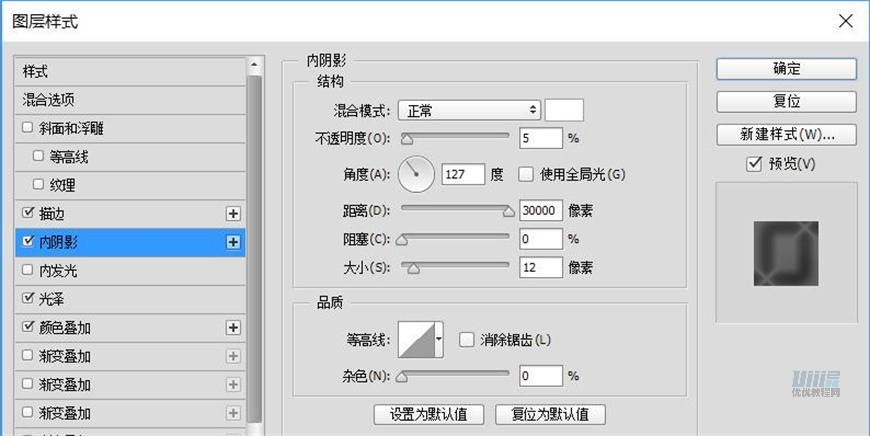Click the 不透明度 input field

541,138
